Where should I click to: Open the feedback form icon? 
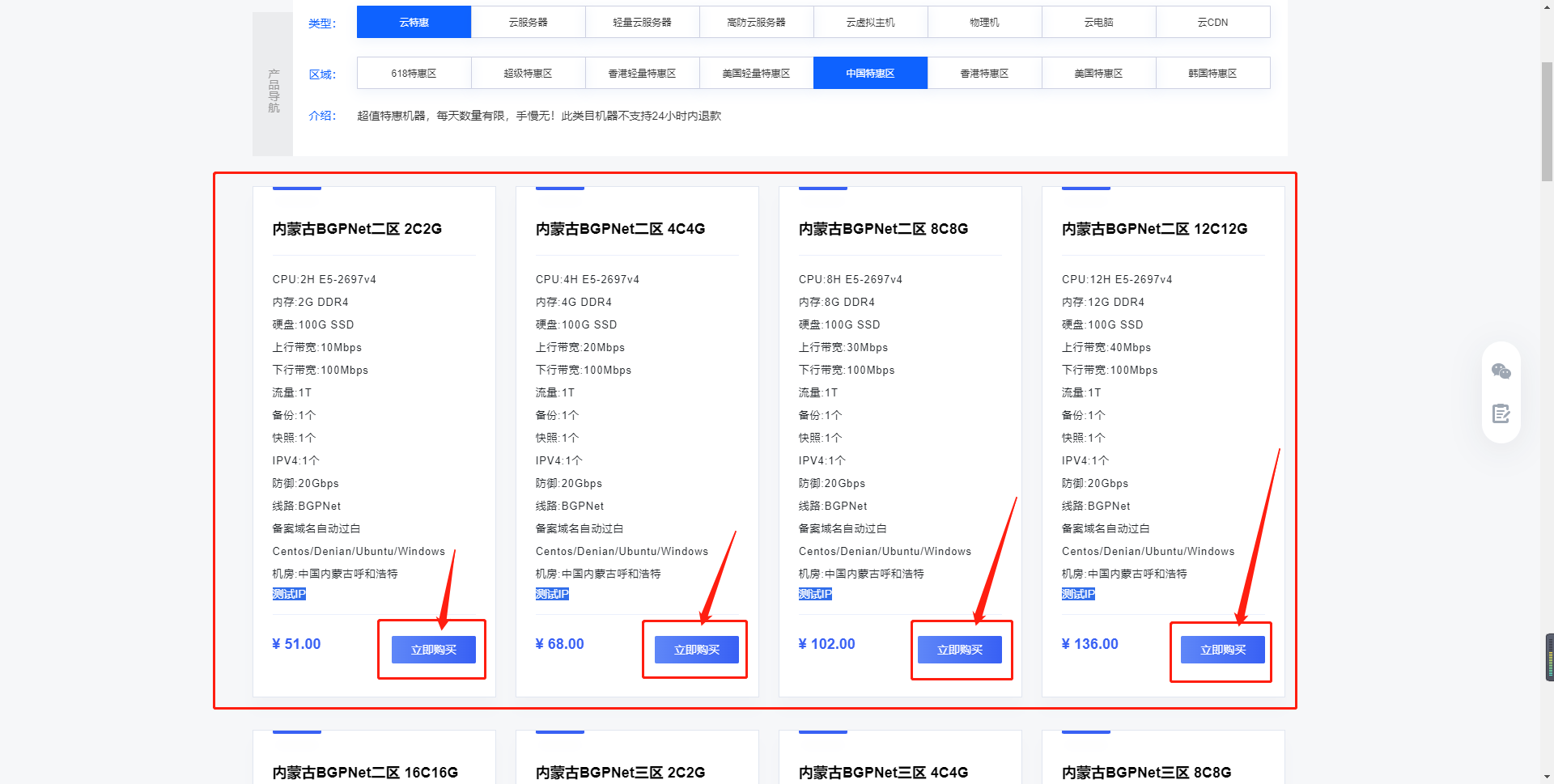click(1501, 413)
